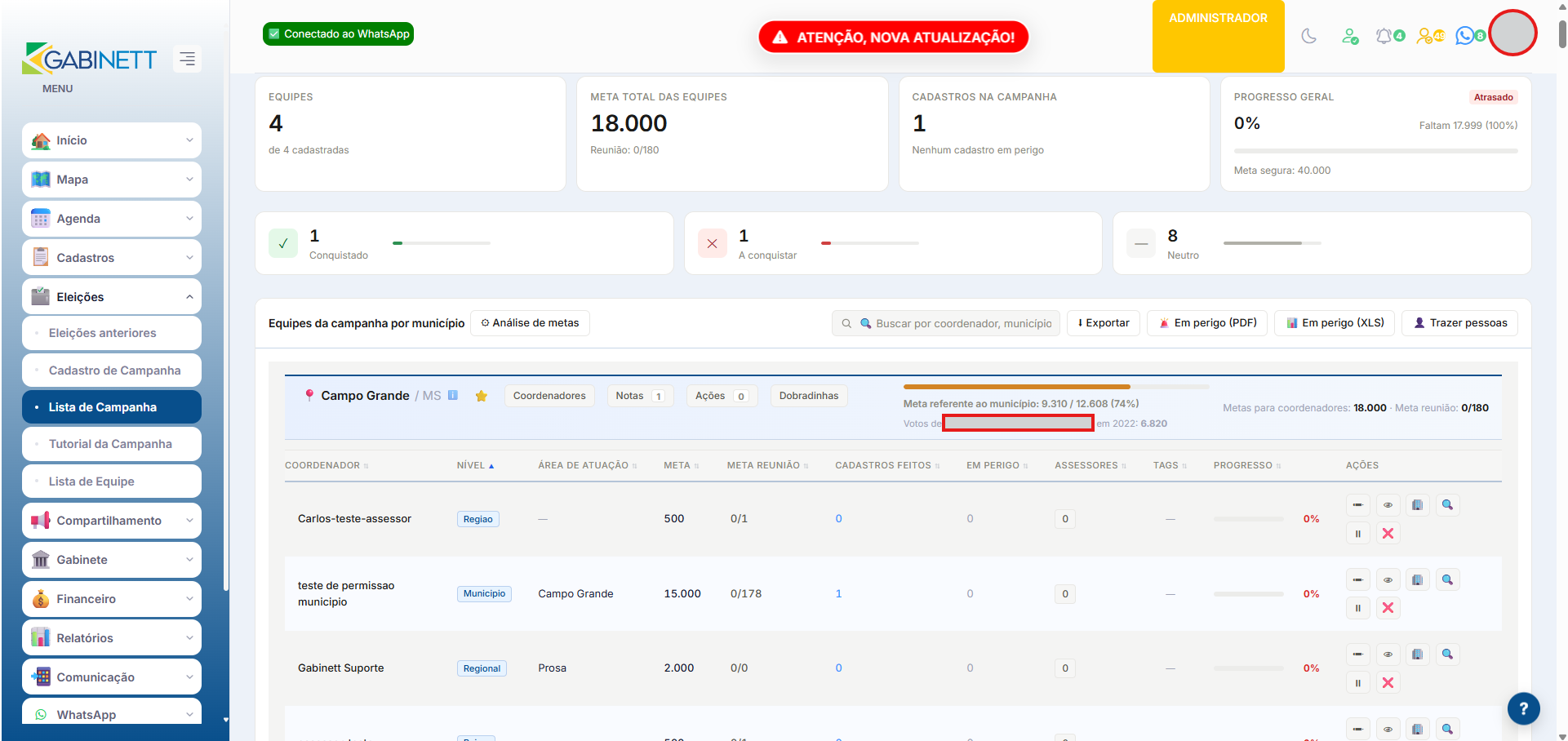Select Lista de Campanha submenu item

pyautogui.click(x=112, y=407)
